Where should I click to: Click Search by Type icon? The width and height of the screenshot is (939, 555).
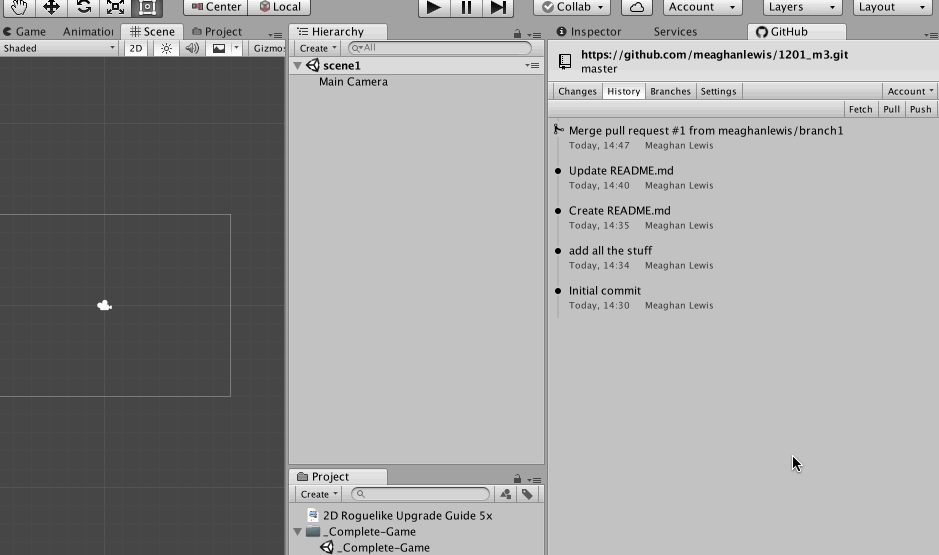point(506,494)
